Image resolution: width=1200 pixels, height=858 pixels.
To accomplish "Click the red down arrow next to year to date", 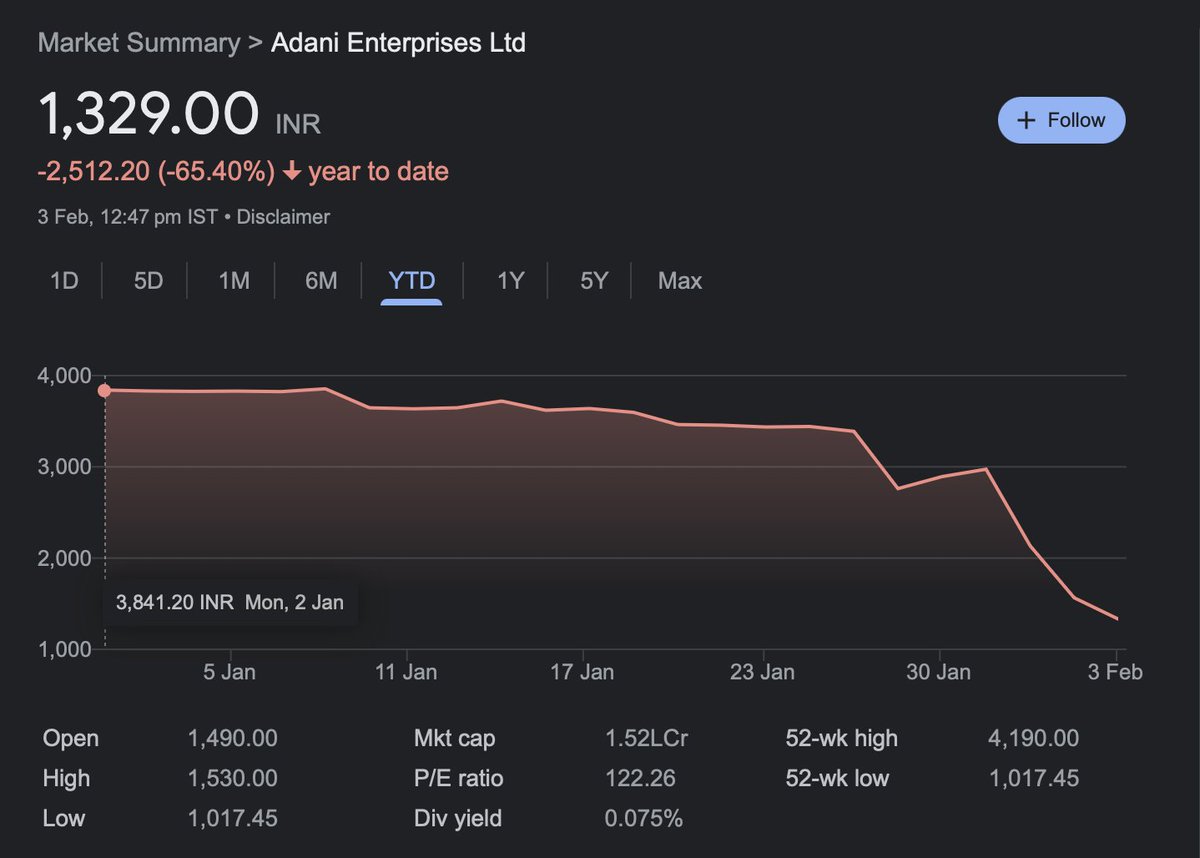I will (x=292, y=172).
